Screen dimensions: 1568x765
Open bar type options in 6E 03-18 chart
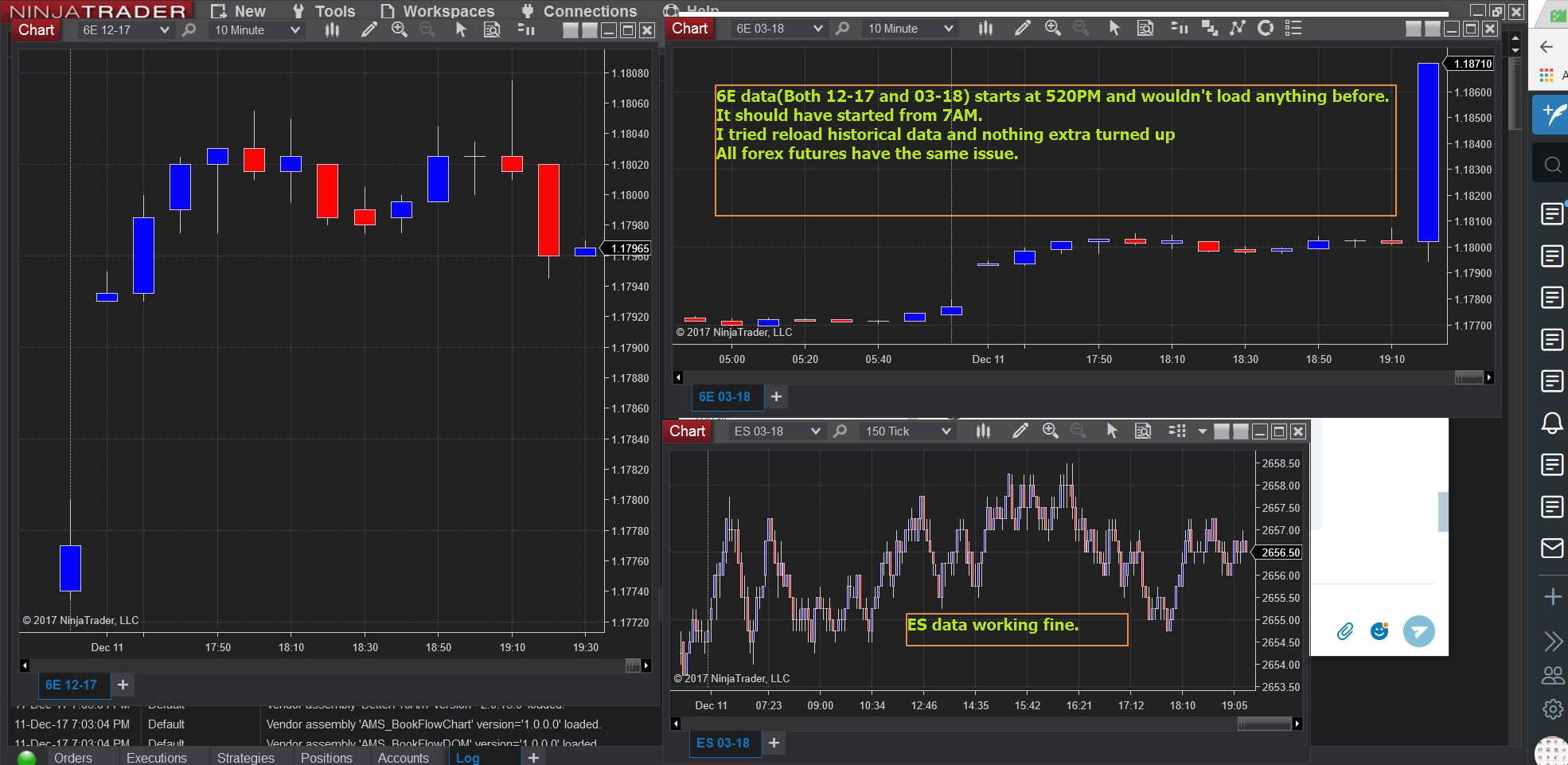[985, 29]
